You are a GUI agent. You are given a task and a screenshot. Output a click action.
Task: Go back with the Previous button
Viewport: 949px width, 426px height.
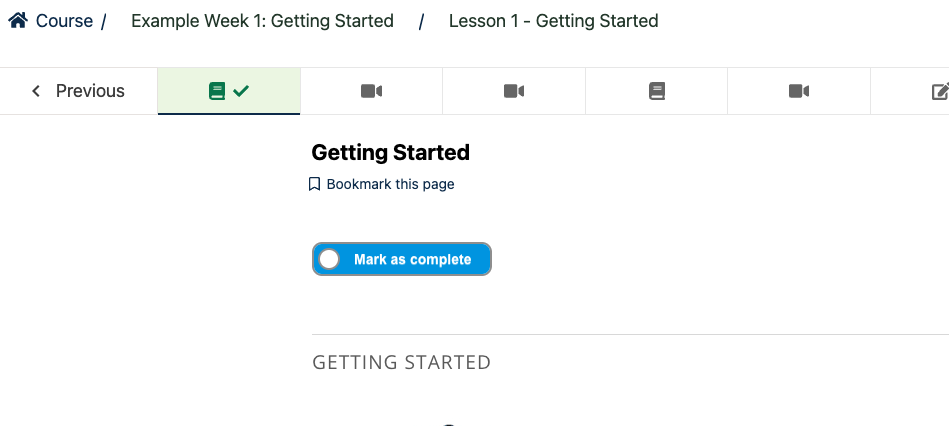[79, 91]
